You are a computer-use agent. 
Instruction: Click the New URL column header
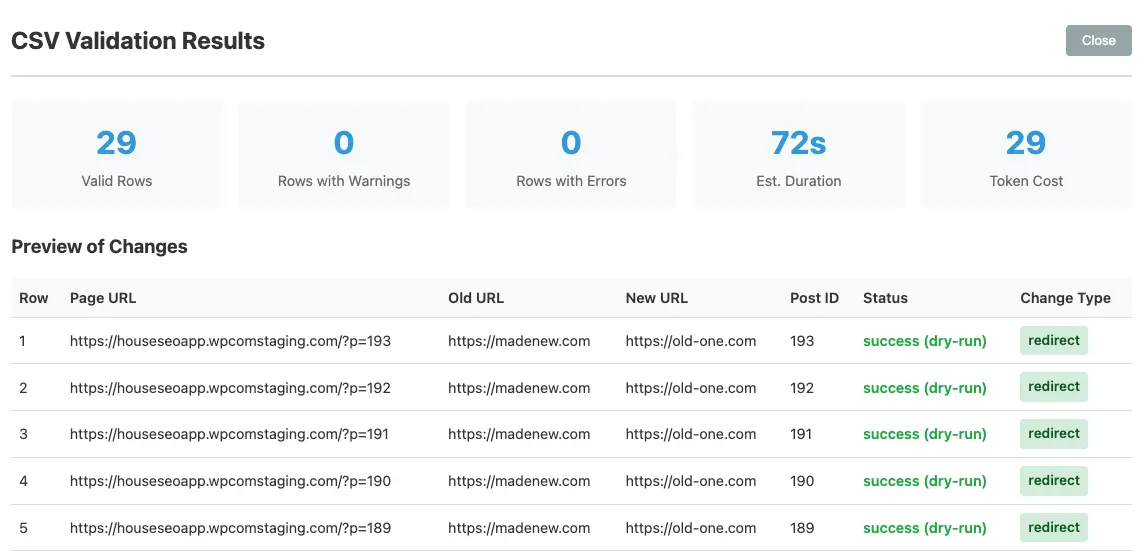coord(657,298)
